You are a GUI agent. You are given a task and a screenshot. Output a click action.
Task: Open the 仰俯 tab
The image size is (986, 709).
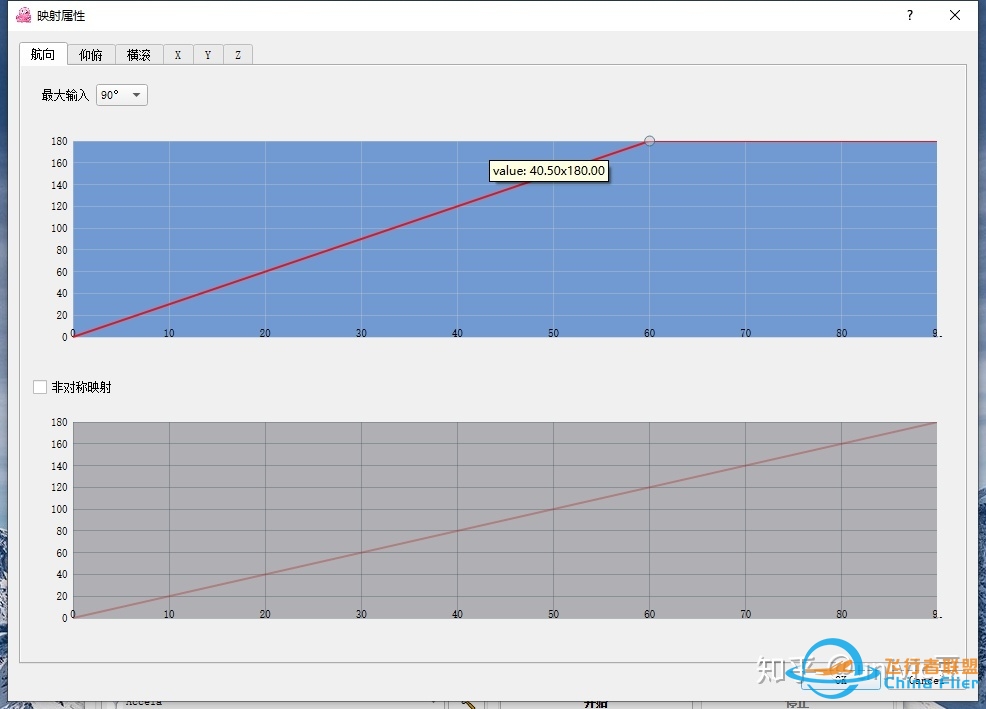click(91, 55)
